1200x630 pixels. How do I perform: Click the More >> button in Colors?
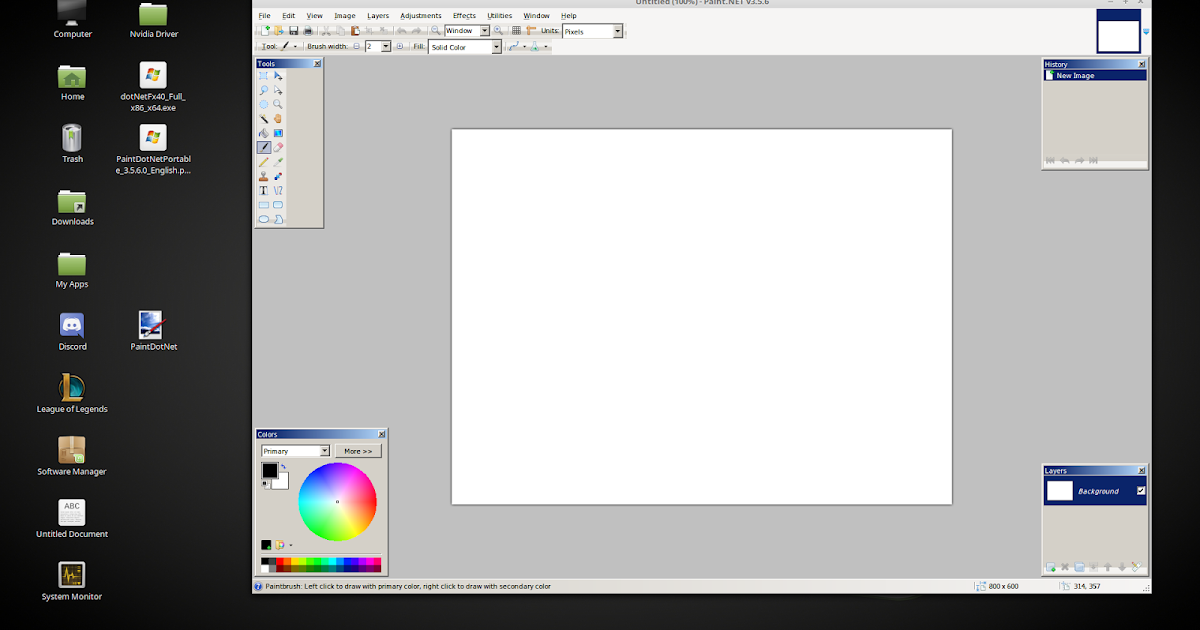click(358, 451)
